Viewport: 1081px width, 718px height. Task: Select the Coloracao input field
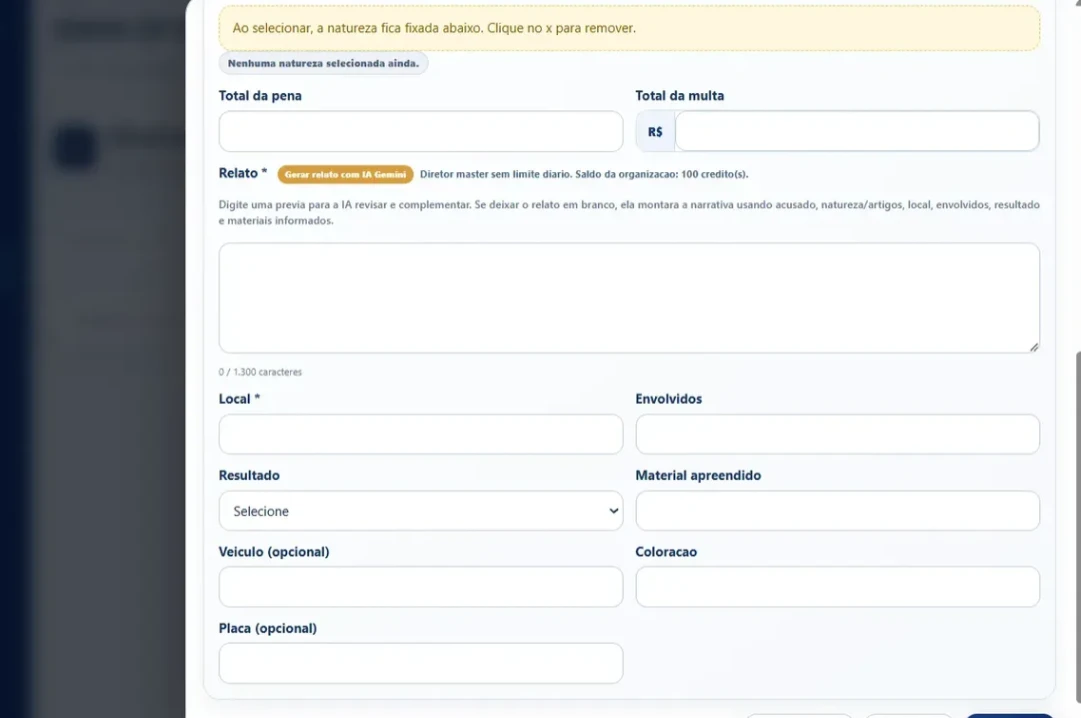tap(837, 587)
